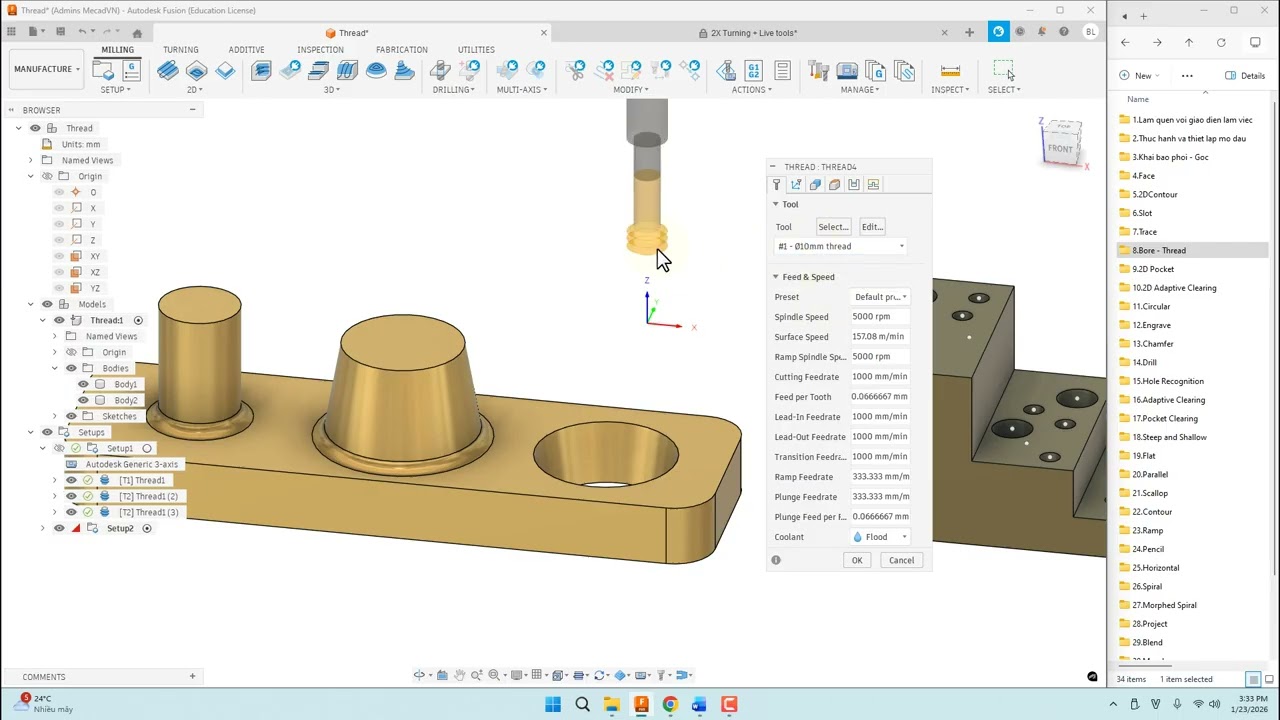Toggle visibility of Models node
Viewport: 1280px width, 720px height.
(47, 304)
